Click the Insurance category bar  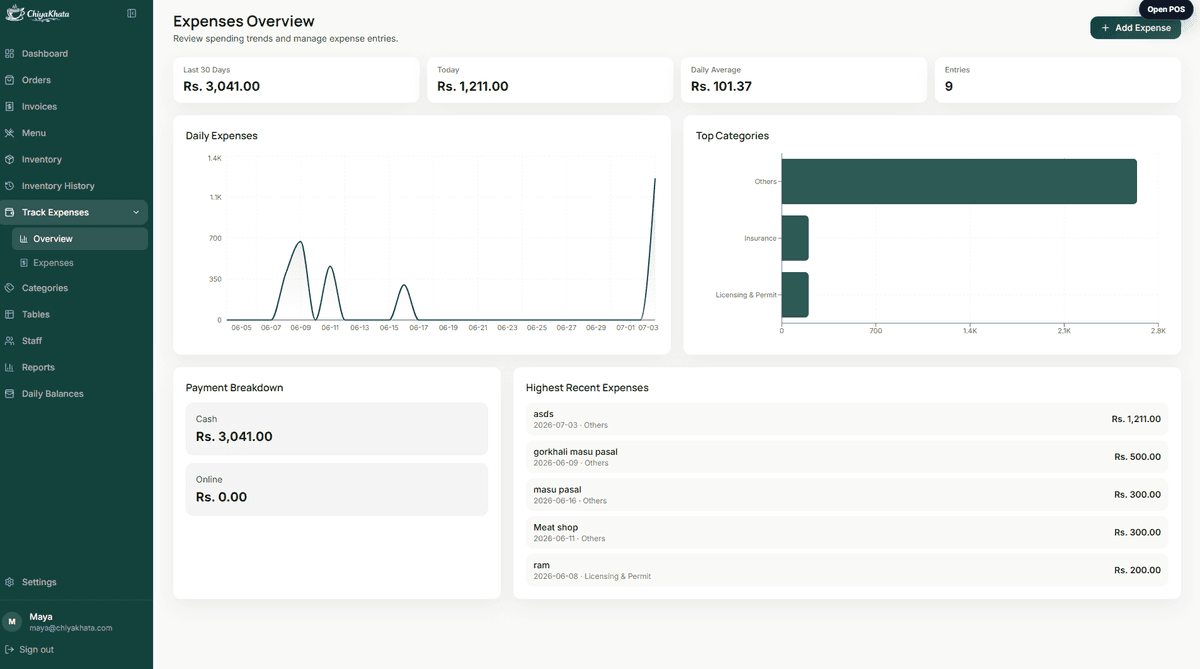coord(795,238)
